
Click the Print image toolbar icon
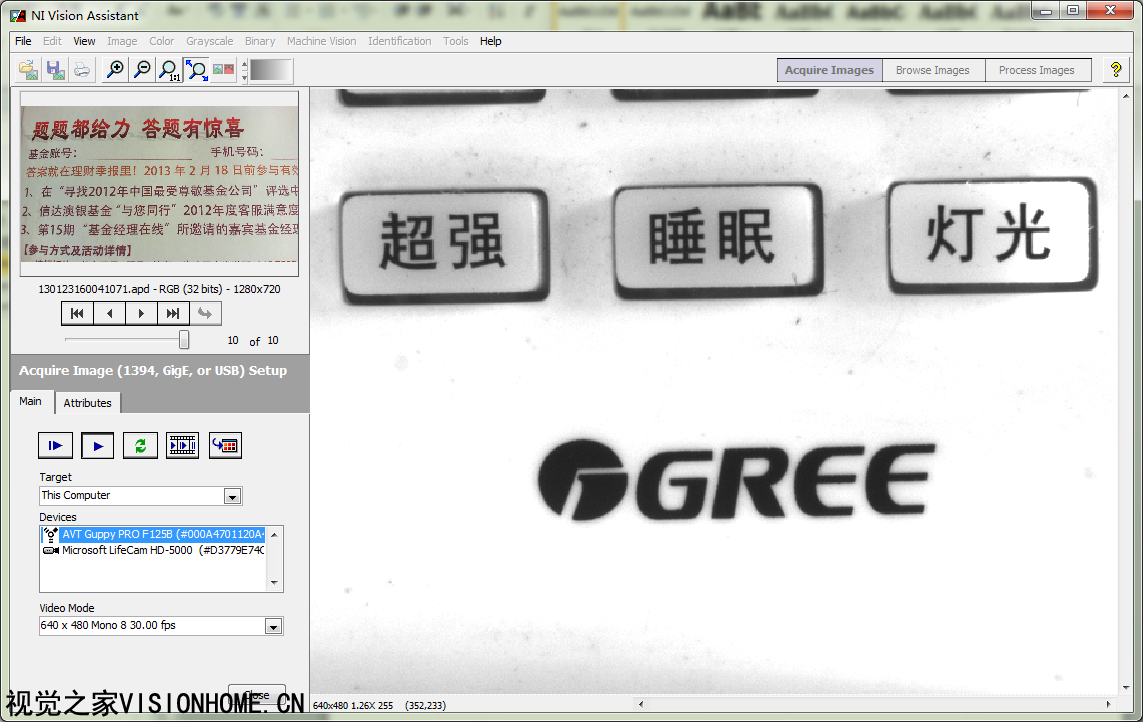tap(82, 70)
